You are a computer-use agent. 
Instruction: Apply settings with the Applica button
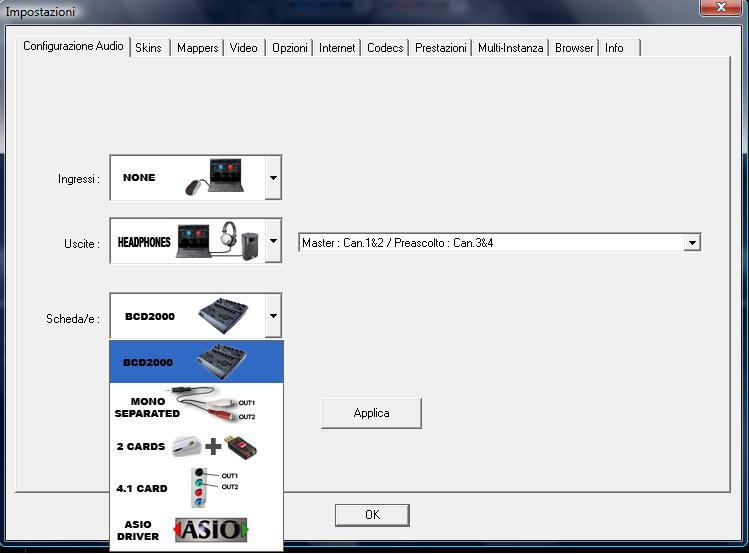(371, 413)
